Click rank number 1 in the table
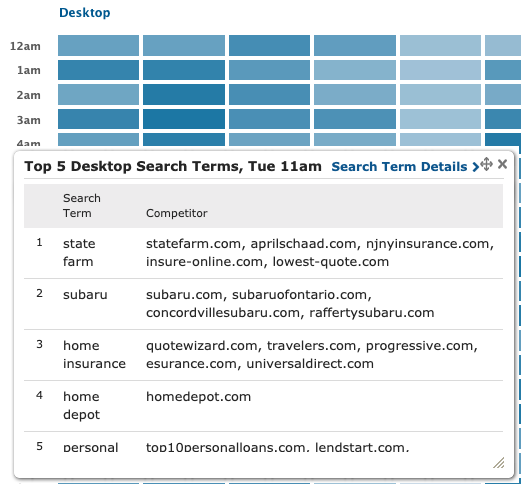This screenshot has width=521, height=484. 39,242
